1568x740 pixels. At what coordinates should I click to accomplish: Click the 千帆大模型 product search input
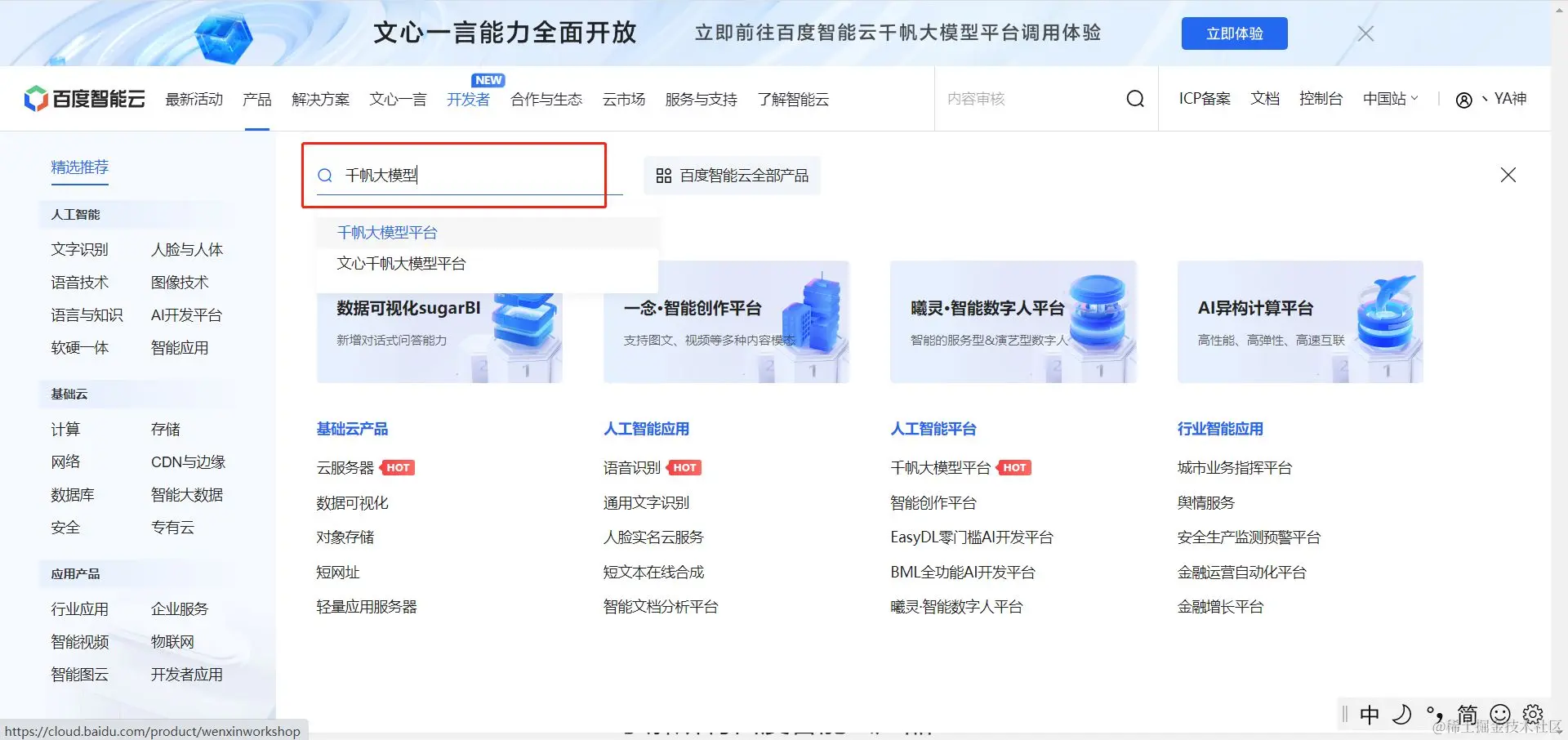pyautogui.click(x=470, y=176)
